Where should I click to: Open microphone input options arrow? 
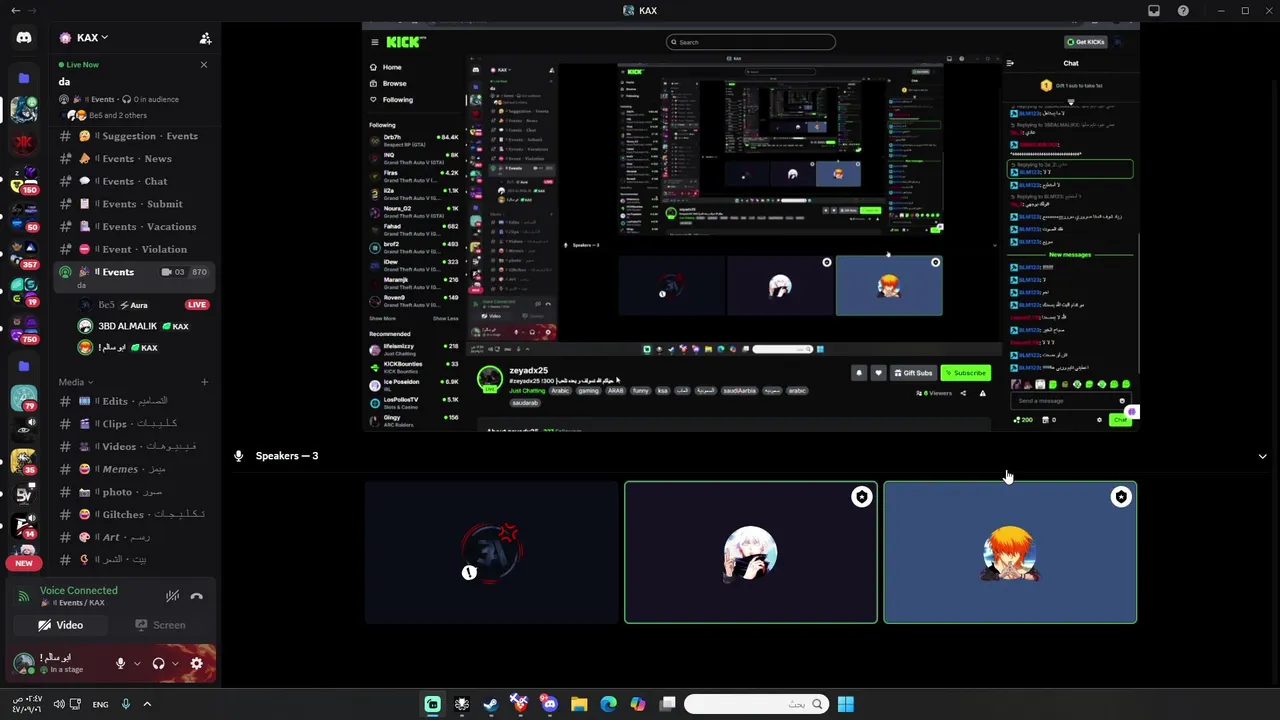[136, 663]
